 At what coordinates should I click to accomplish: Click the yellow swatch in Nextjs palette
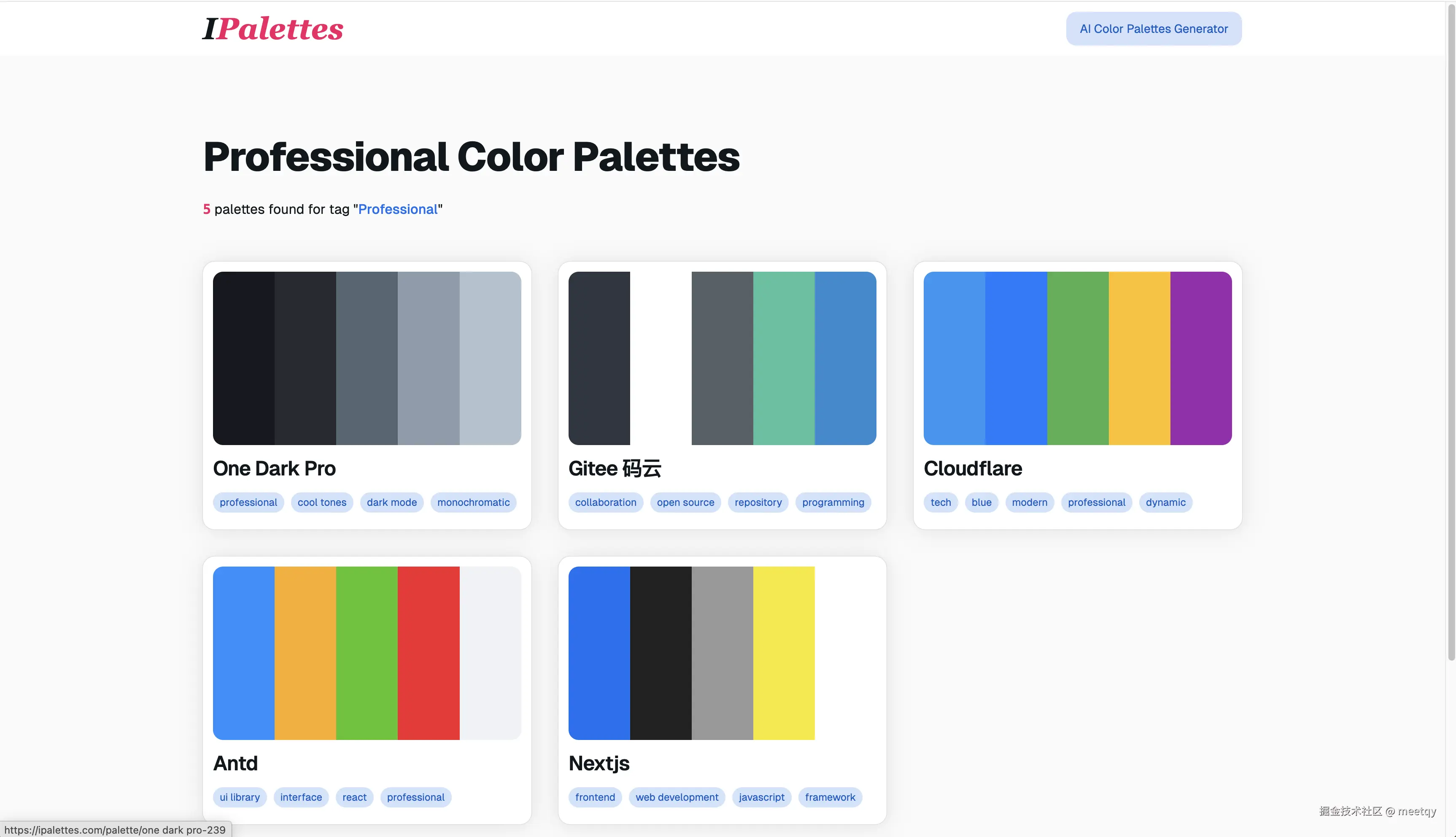784,653
